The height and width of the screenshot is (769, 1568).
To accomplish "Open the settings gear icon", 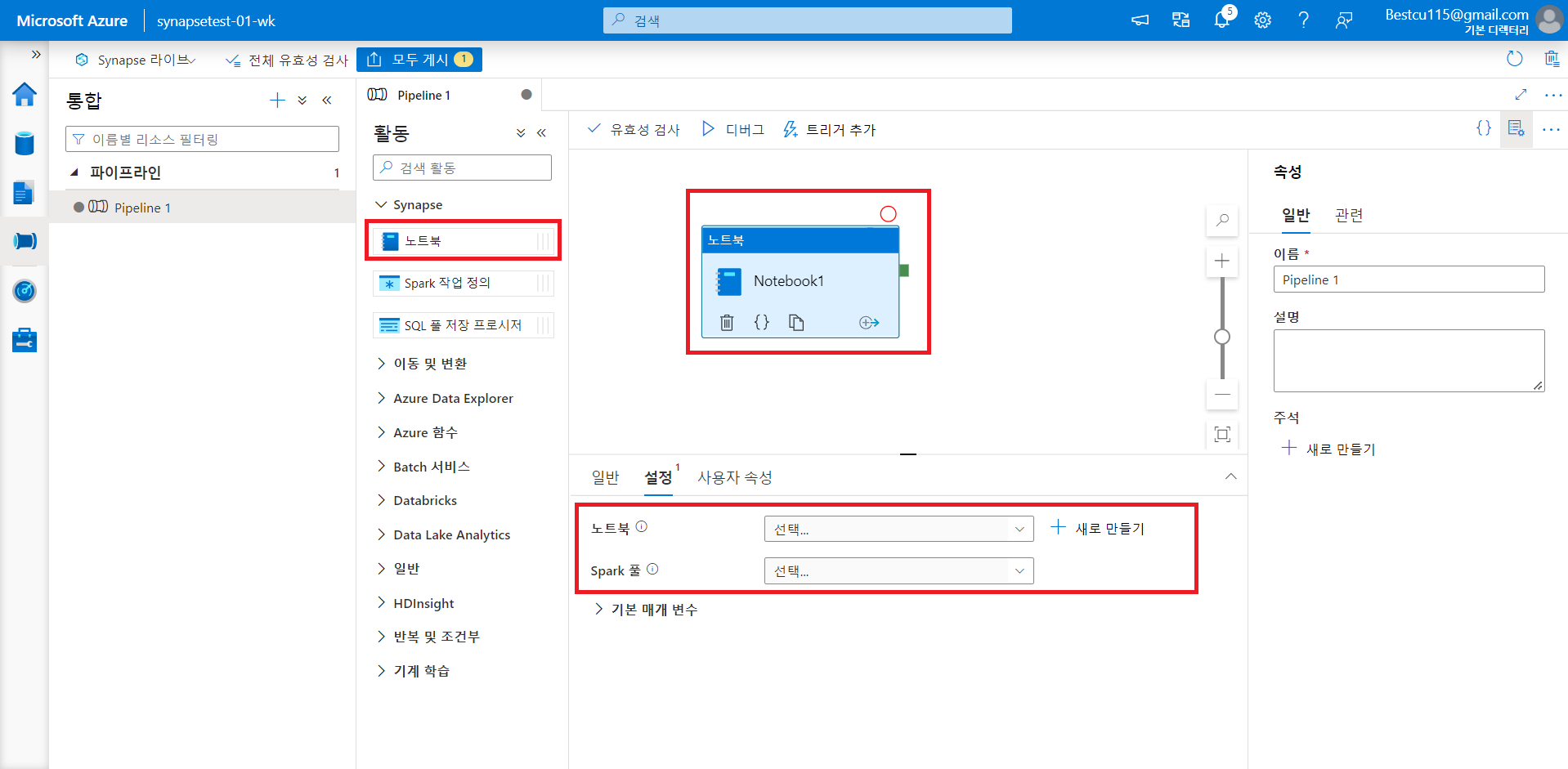I will tap(1263, 20).
